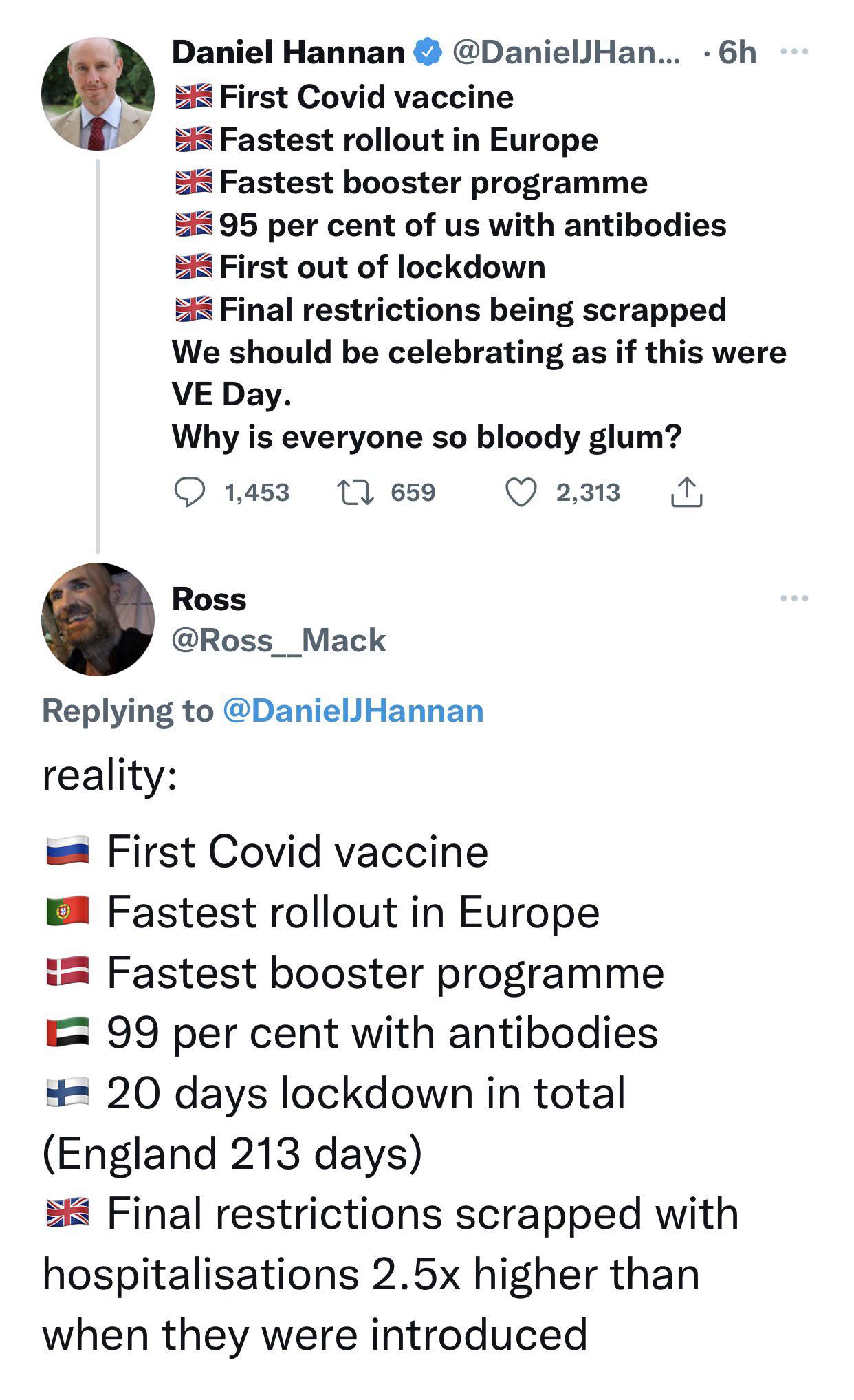Open Daniel Hannan's profile picture

[x=98, y=94]
